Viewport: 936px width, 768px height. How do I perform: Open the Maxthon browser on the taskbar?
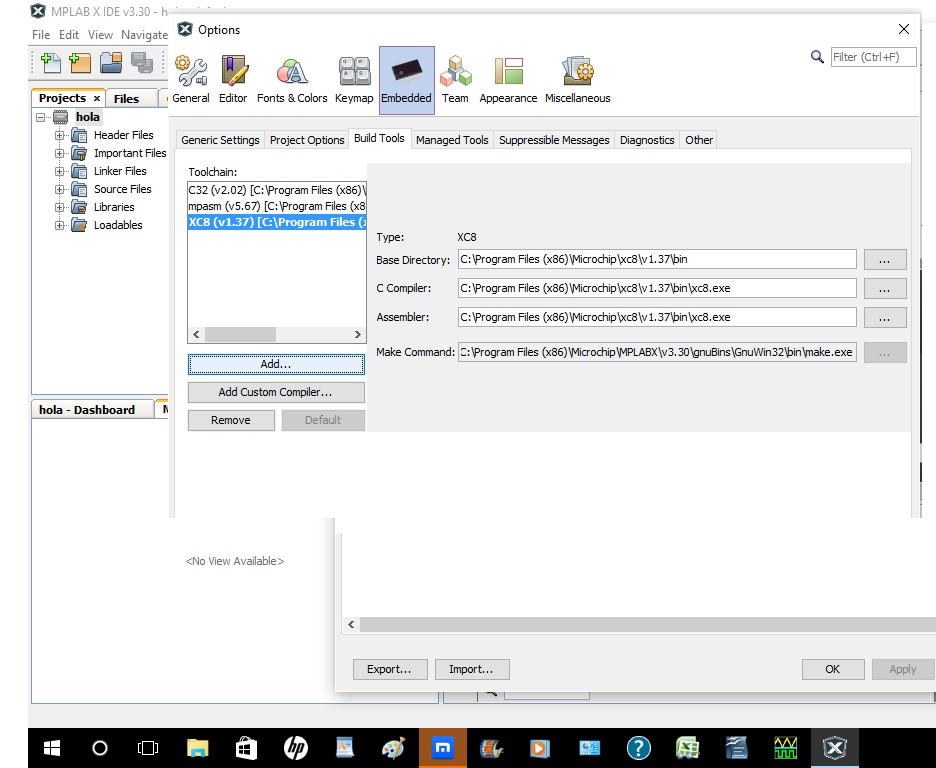click(442, 748)
